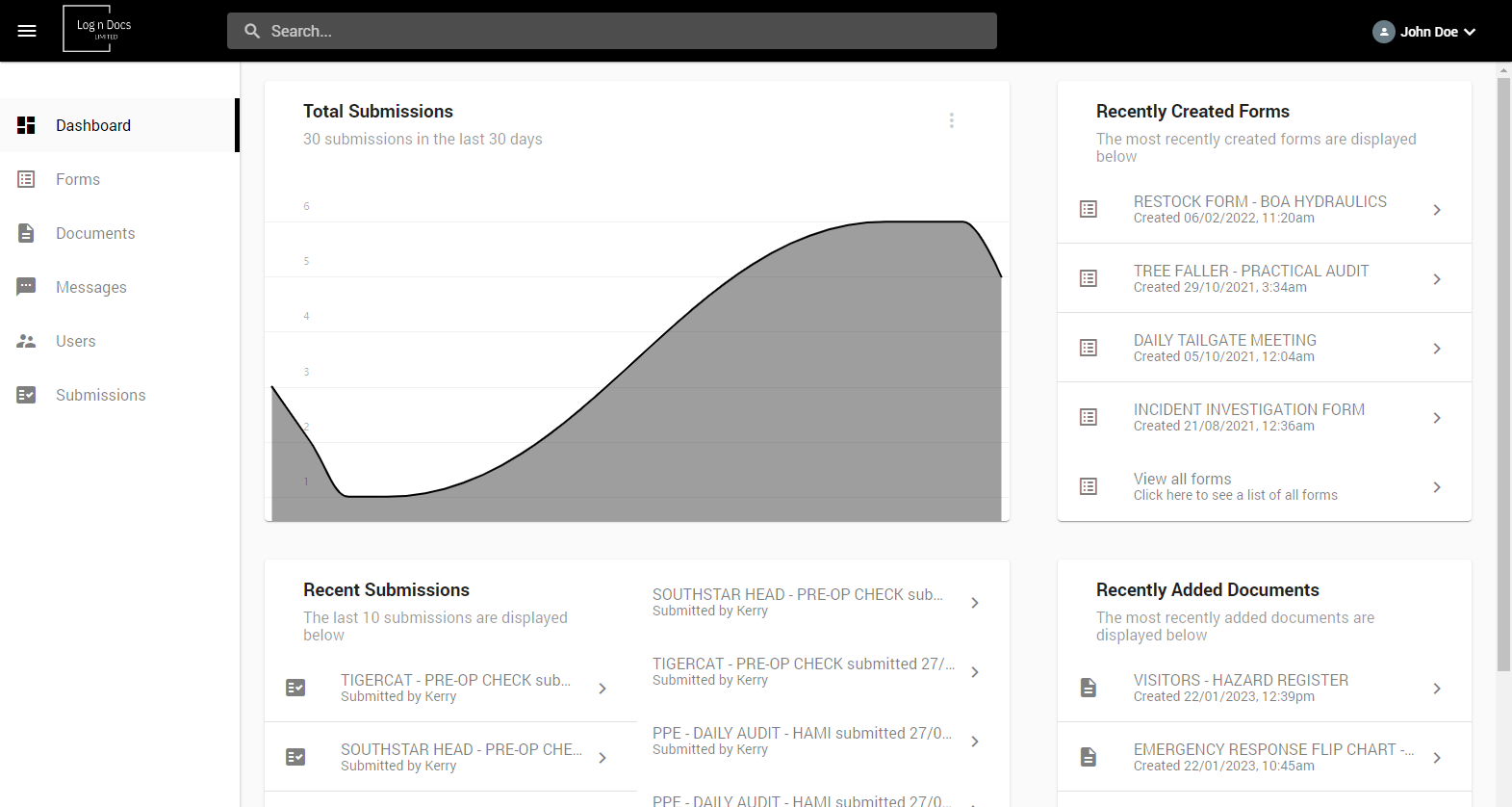The width and height of the screenshot is (1512, 807).
Task: Click chevron for RESTOCK FORM - BOA HYDRAULICS
Action: click(1437, 210)
